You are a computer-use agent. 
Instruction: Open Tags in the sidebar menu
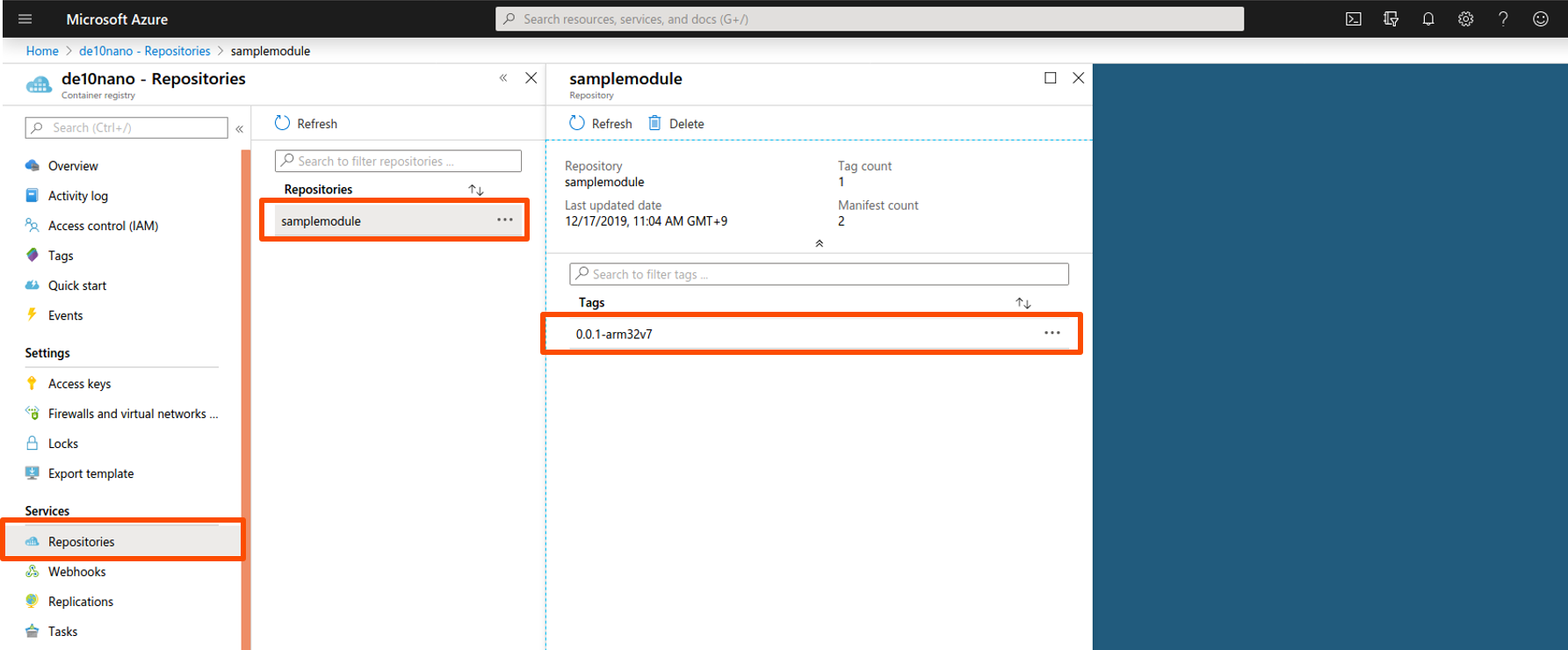[x=61, y=255]
